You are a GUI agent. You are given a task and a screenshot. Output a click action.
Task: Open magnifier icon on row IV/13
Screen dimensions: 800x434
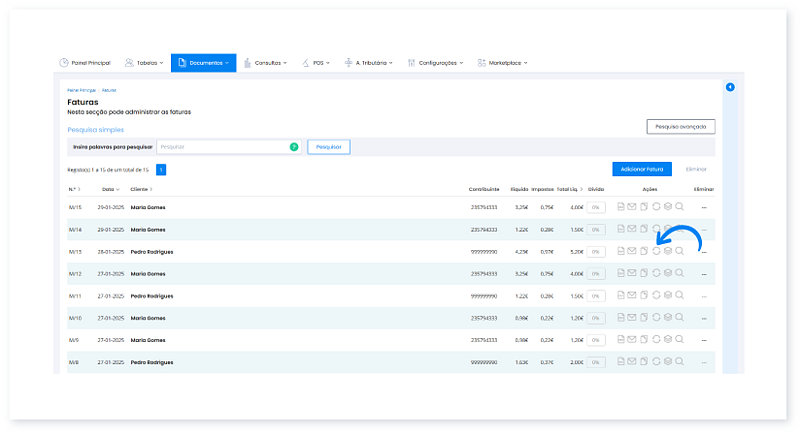click(680, 251)
